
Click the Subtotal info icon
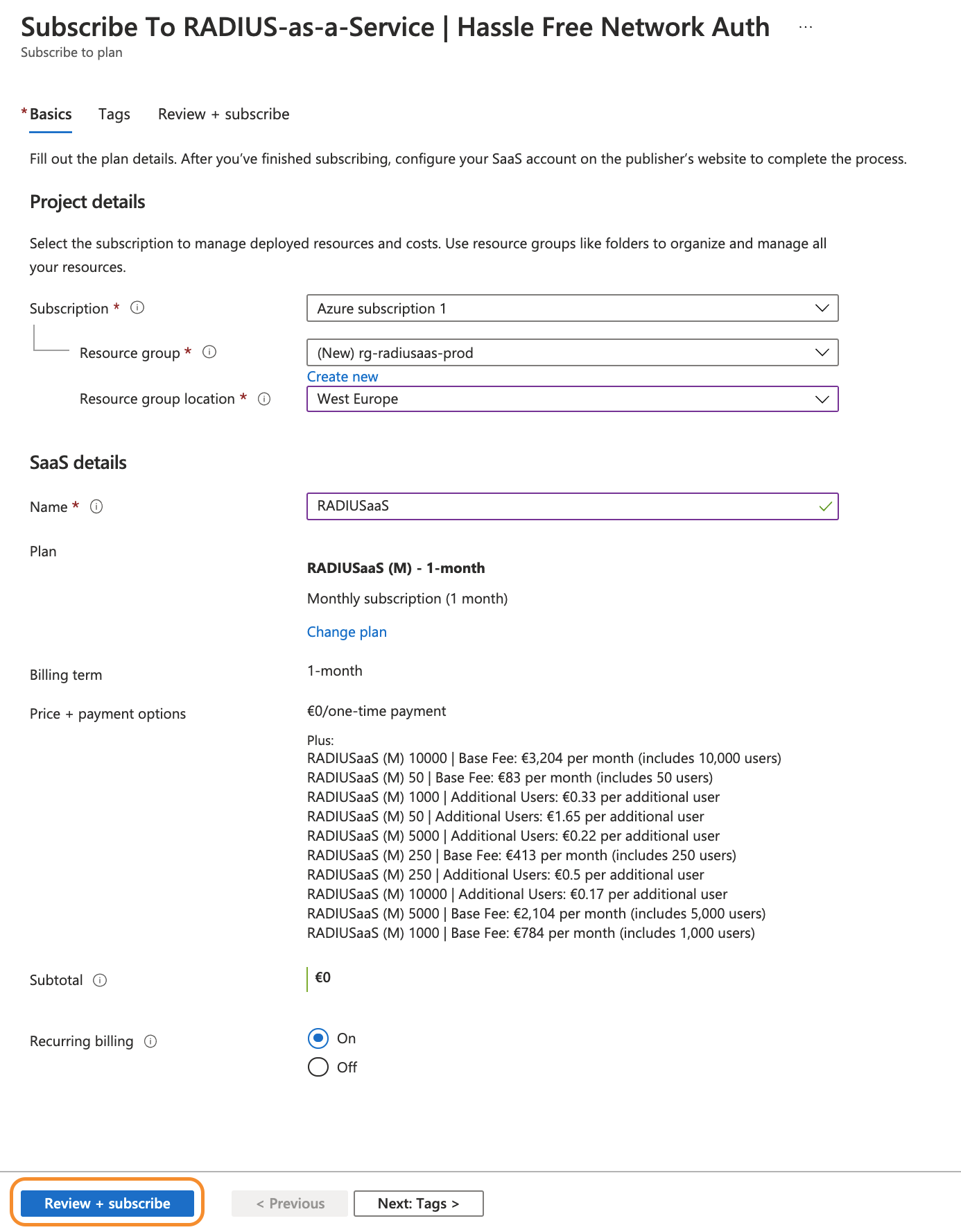click(100, 980)
